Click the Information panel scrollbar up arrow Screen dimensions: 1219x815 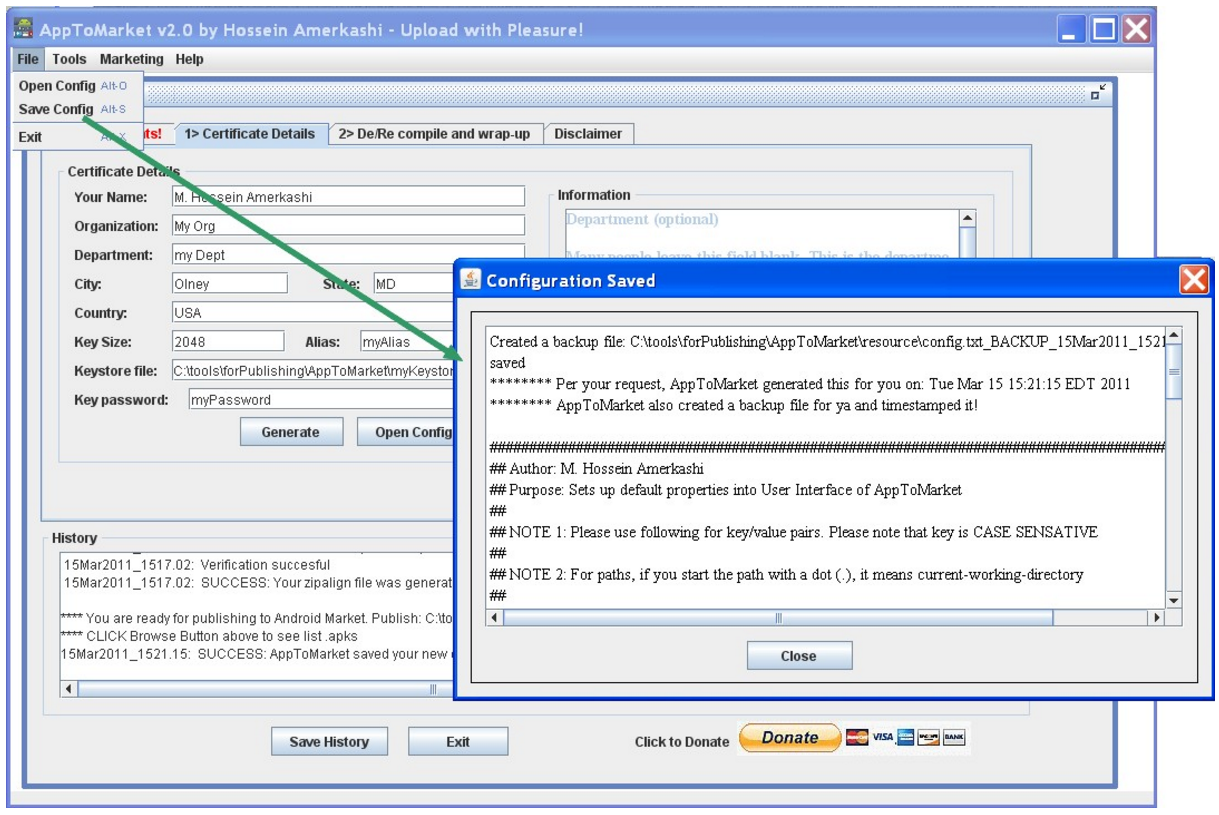967,219
